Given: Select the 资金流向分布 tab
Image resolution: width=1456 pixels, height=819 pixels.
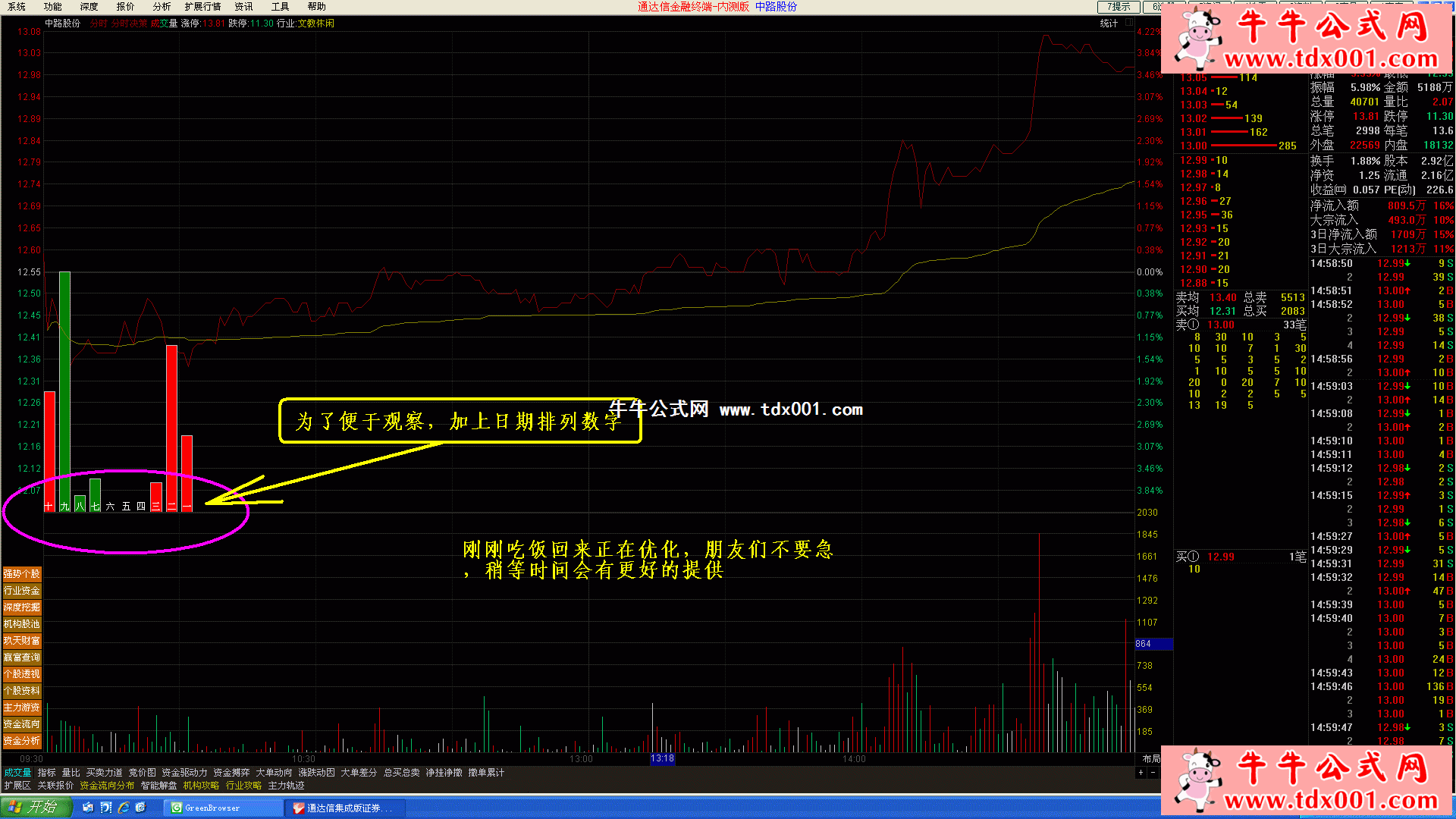Looking at the screenshot, I should (x=107, y=786).
